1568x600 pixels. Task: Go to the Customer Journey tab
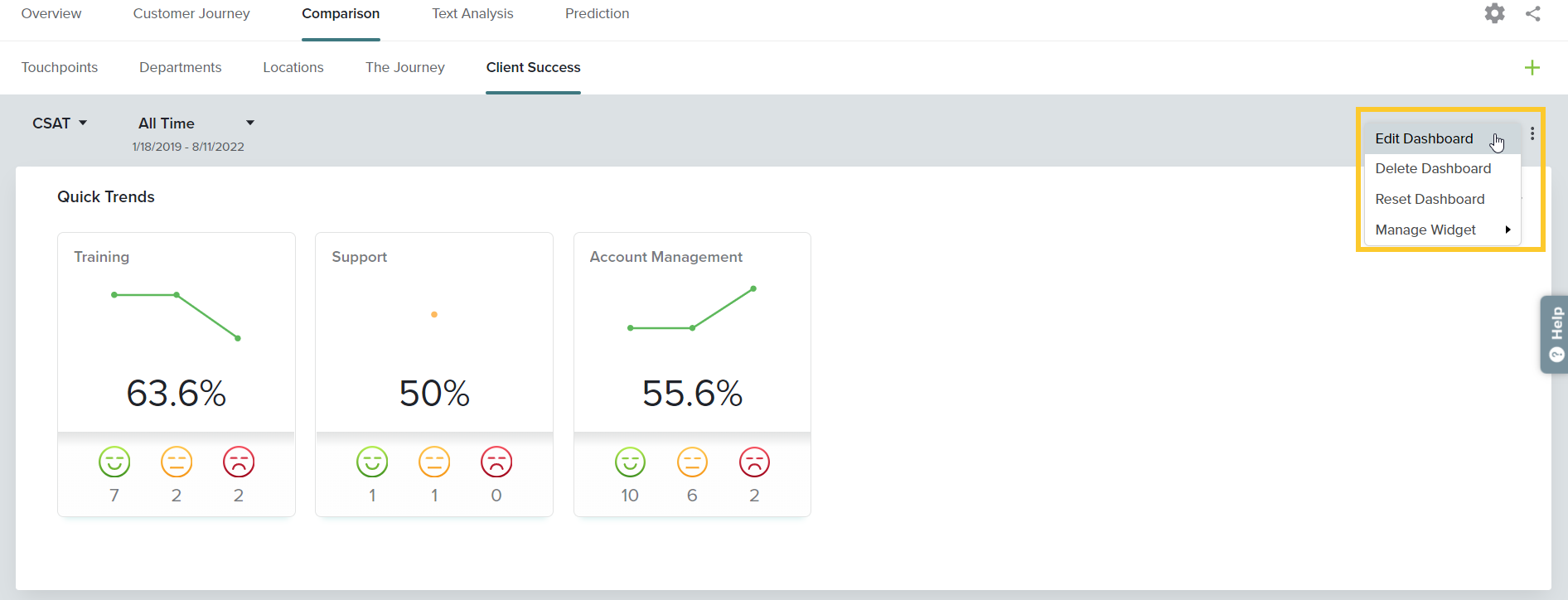coord(191,14)
